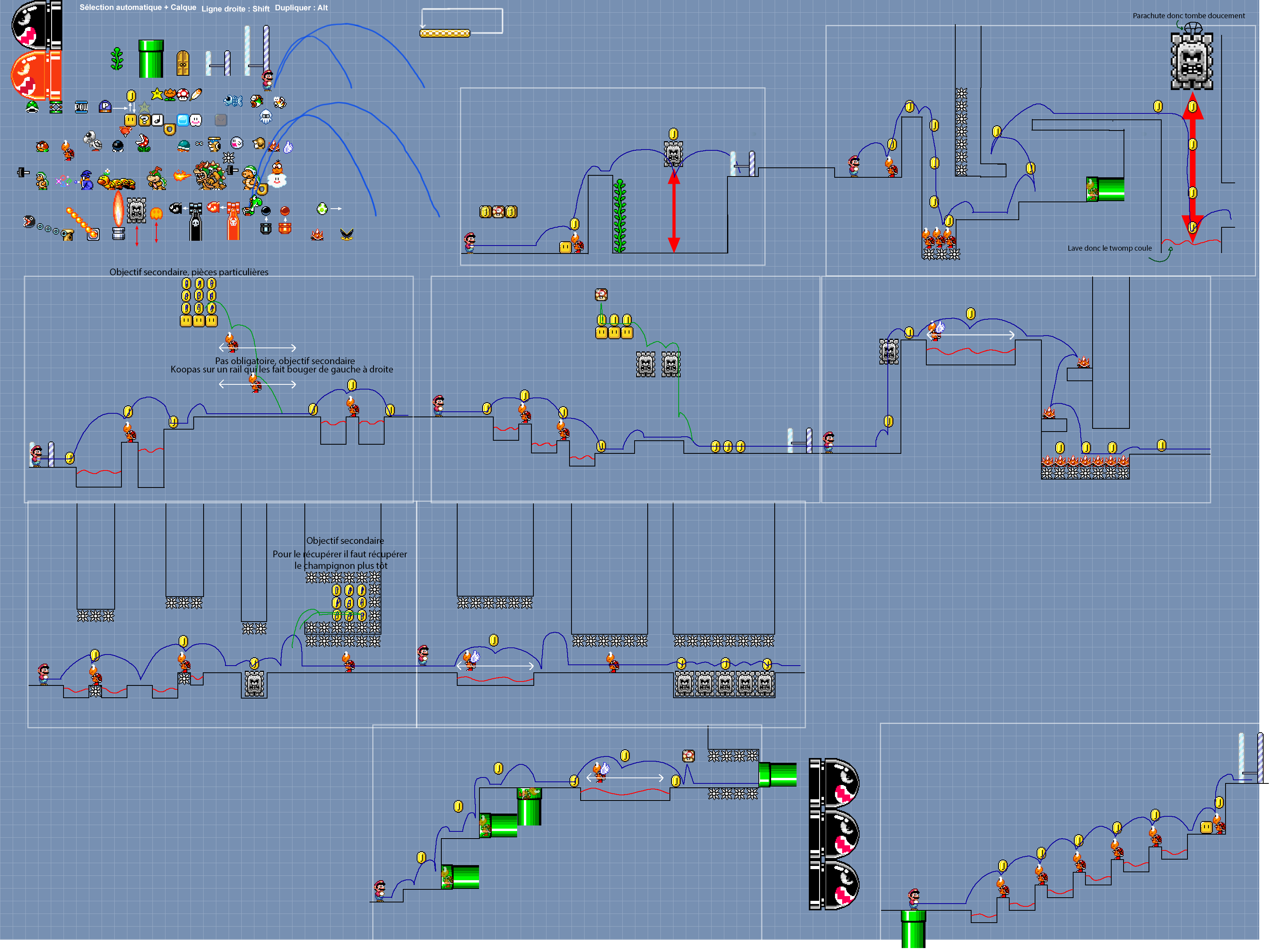Pick the smiling white cloud block
1270x952 pixels.
coord(196,120)
